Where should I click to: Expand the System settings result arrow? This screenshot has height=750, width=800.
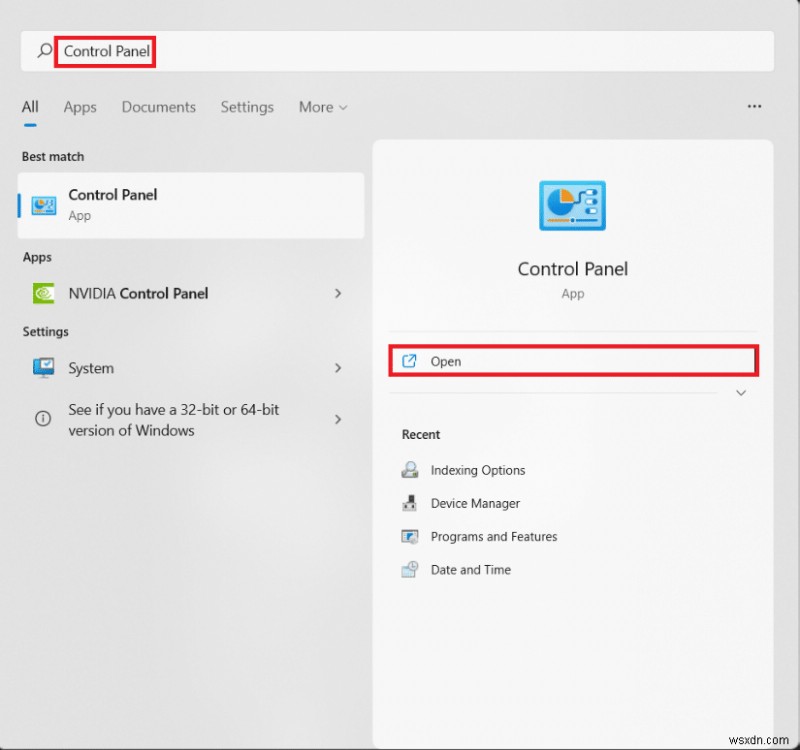(x=338, y=368)
